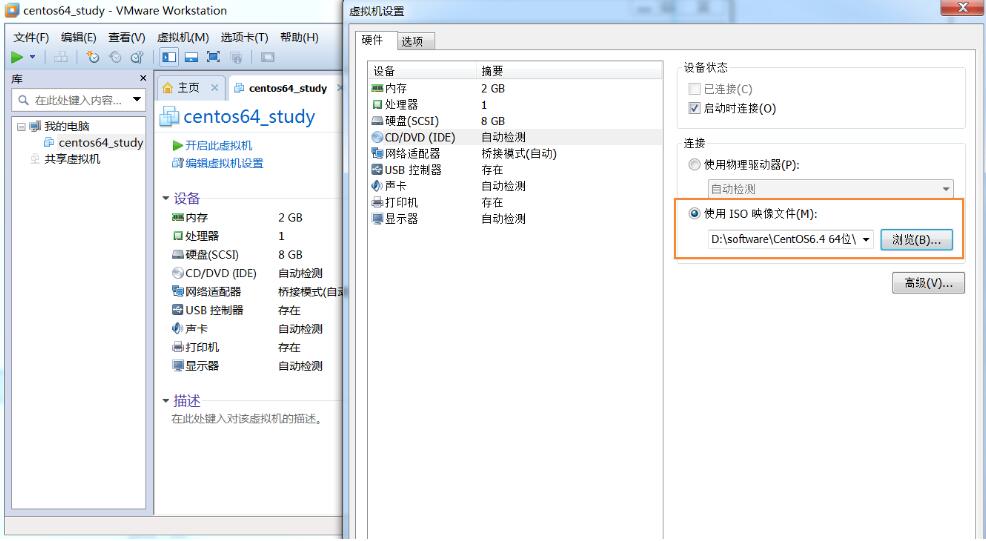Click 显示器 in the VM summary list
This screenshot has height=541, width=986.
click(202, 365)
